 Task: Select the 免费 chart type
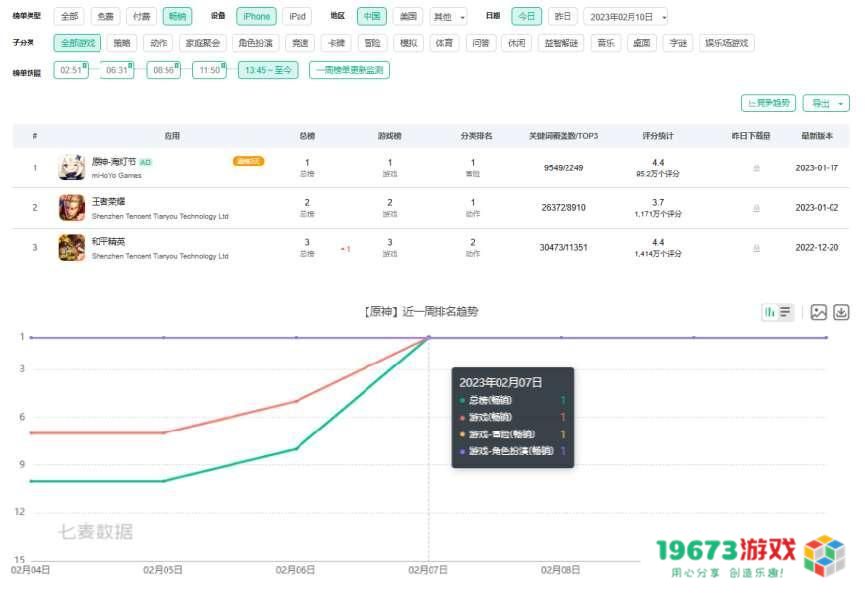[x=104, y=16]
